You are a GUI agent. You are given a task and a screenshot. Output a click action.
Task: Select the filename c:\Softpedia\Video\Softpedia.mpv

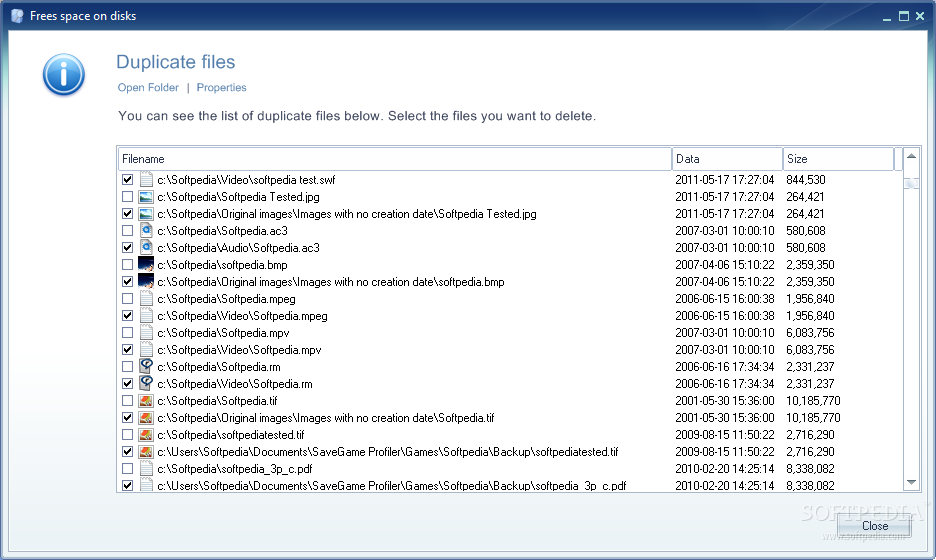[239, 350]
